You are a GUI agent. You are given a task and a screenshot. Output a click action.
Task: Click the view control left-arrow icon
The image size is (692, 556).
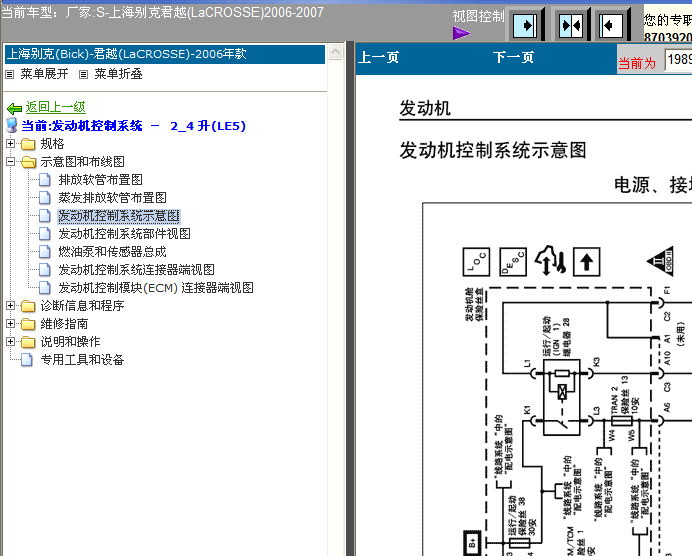point(611,26)
